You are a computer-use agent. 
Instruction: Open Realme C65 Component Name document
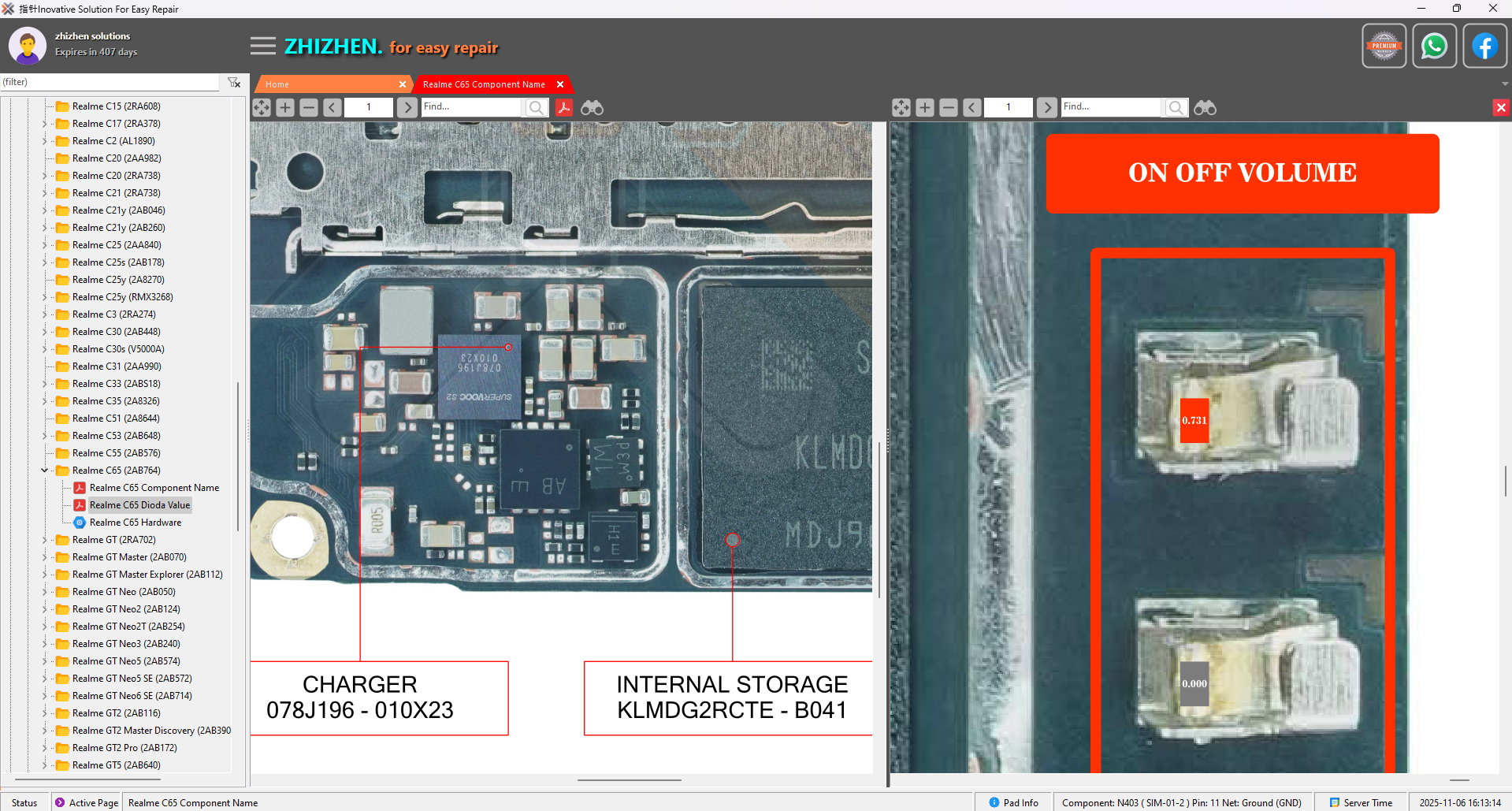tap(154, 488)
